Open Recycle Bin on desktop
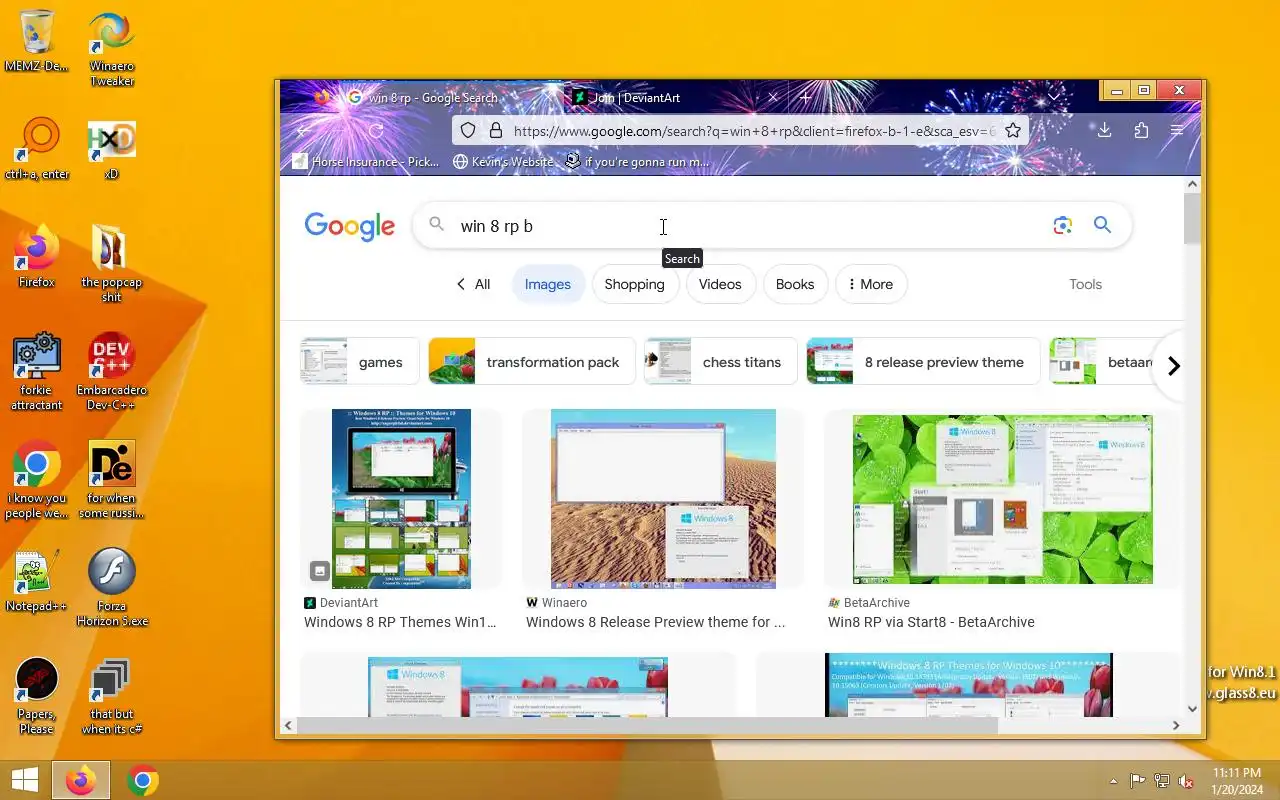Screen dimensions: 1280x800 pos(37,41)
